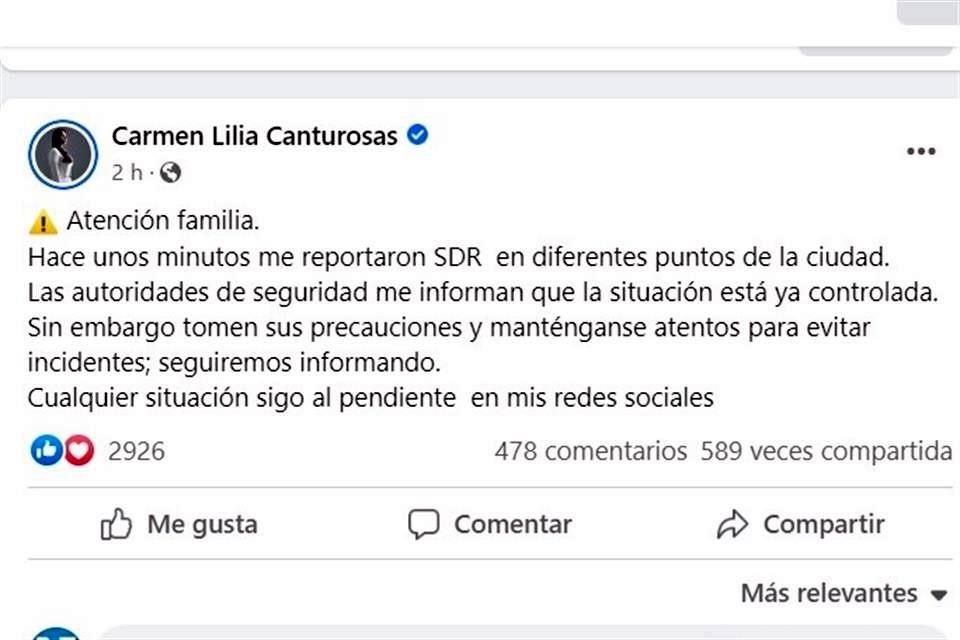Viewport: 960px width, 640px height.
Task: Select the Me gusta action bar item
Action: [185, 523]
